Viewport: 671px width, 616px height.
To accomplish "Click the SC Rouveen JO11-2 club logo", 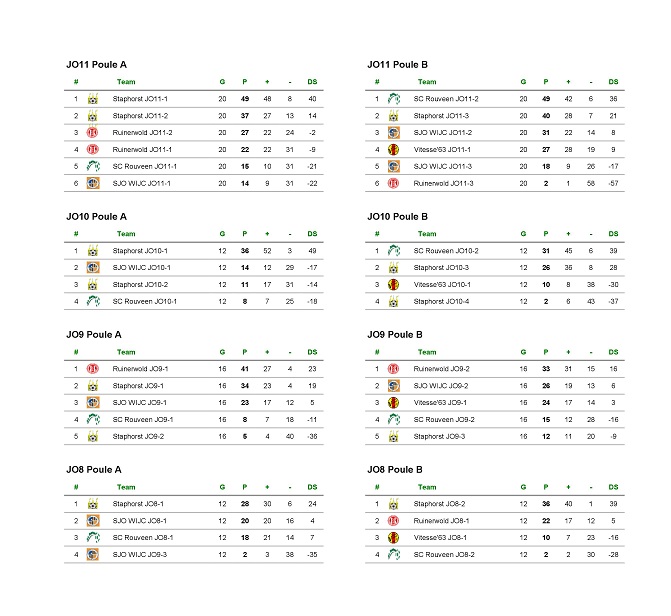I will pyautogui.click(x=394, y=99).
